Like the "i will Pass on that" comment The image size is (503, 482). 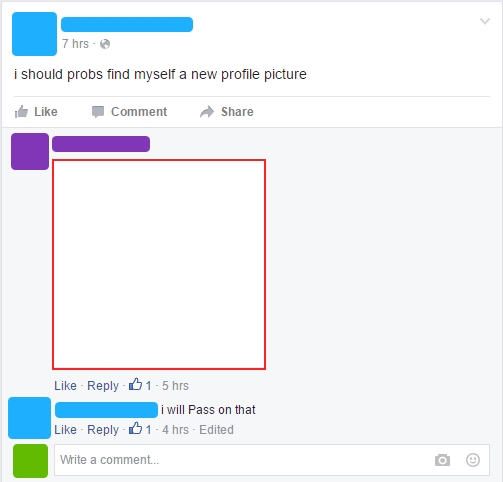click(x=65, y=430)
